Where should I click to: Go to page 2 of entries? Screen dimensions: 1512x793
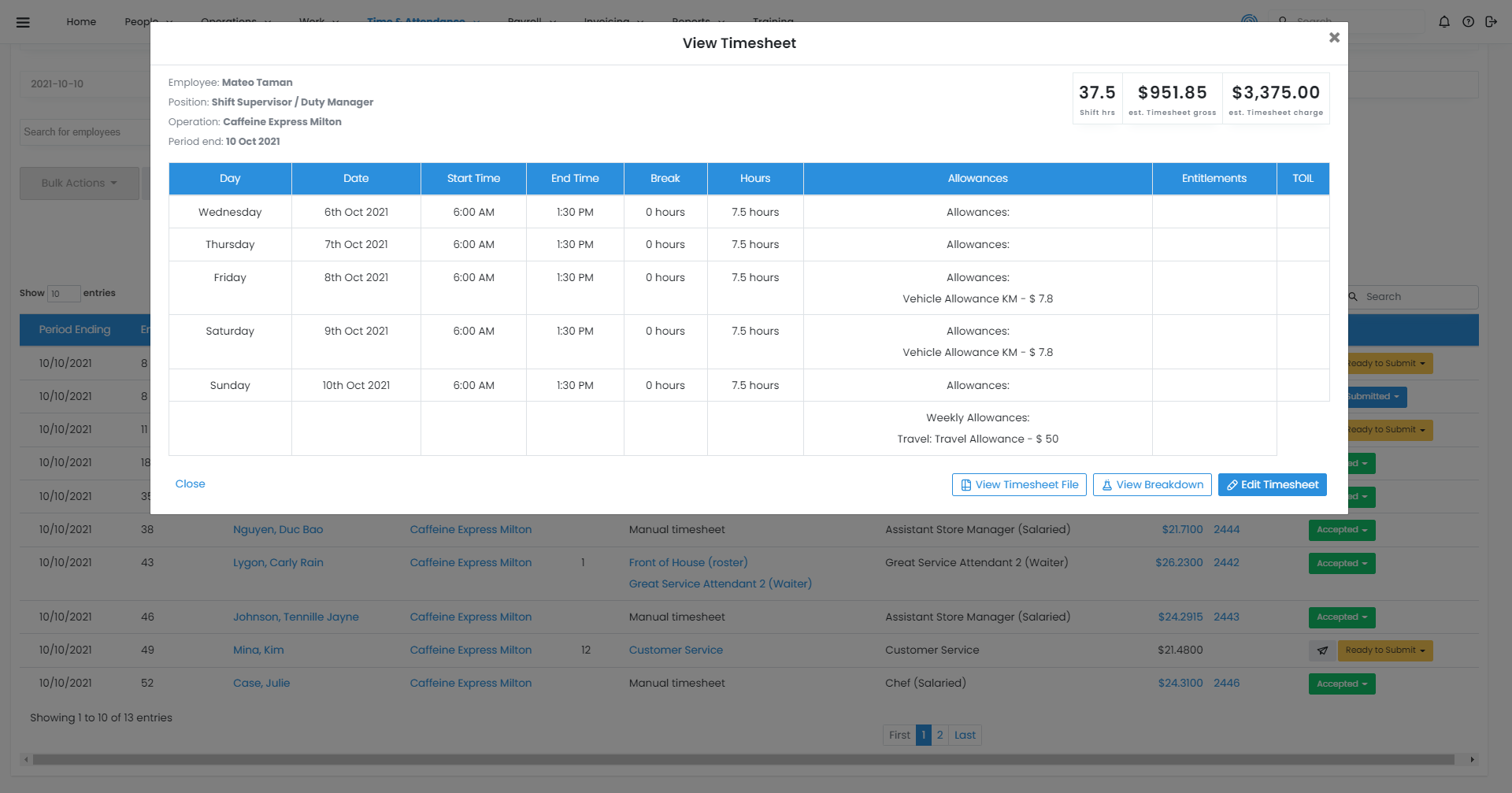tap(939, 736)
